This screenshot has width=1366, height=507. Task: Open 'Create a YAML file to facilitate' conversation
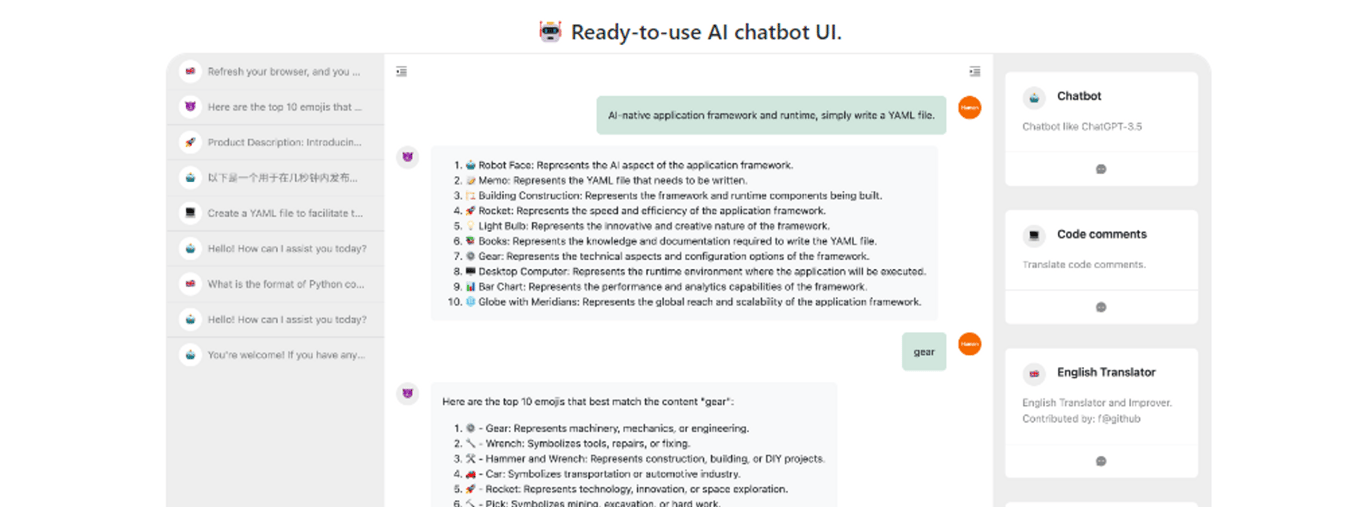(275, 213)
